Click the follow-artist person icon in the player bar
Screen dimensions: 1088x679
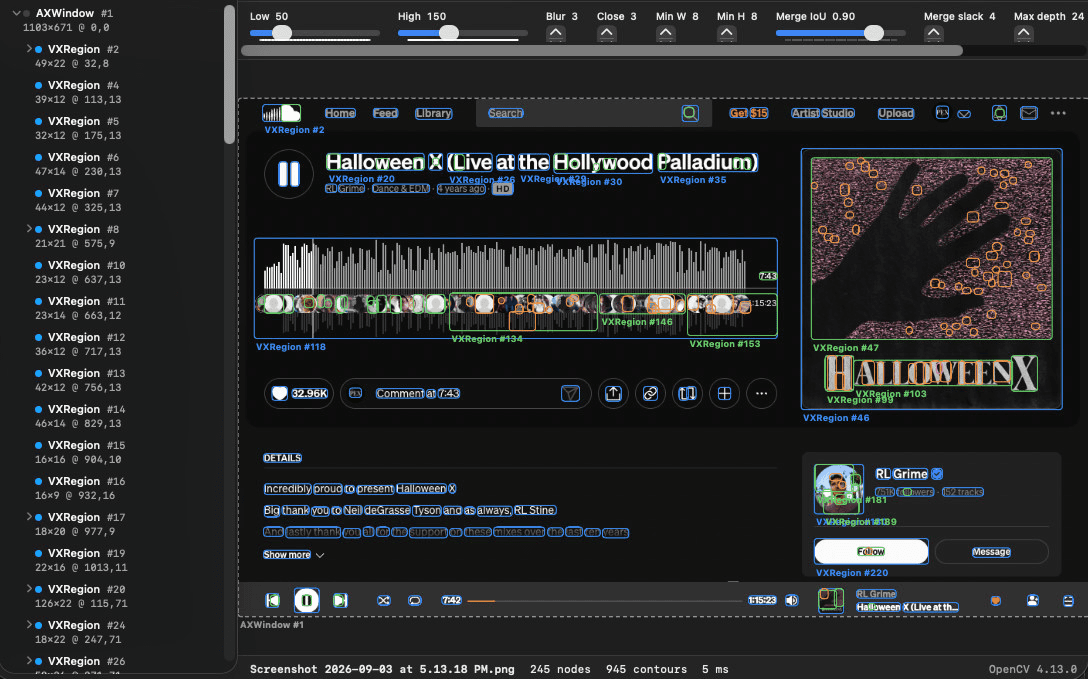click(1032, 601)
